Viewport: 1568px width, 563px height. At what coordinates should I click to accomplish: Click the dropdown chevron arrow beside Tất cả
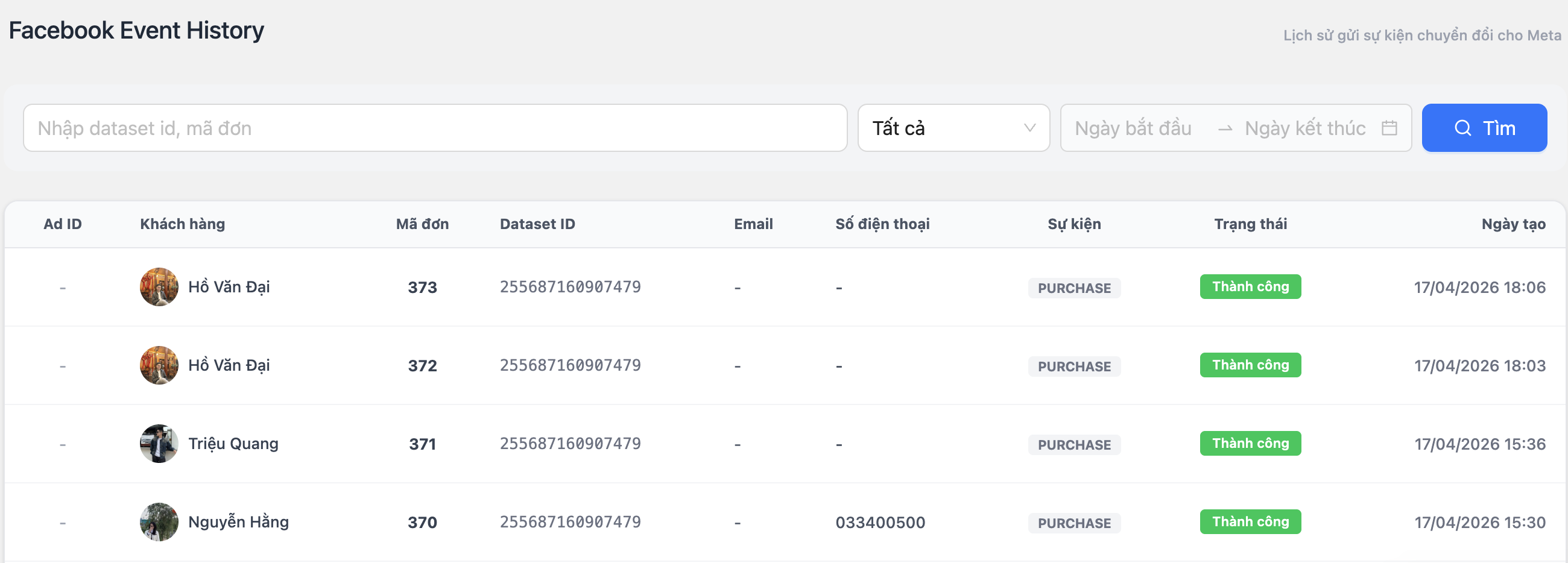[x=1029, y=128]
